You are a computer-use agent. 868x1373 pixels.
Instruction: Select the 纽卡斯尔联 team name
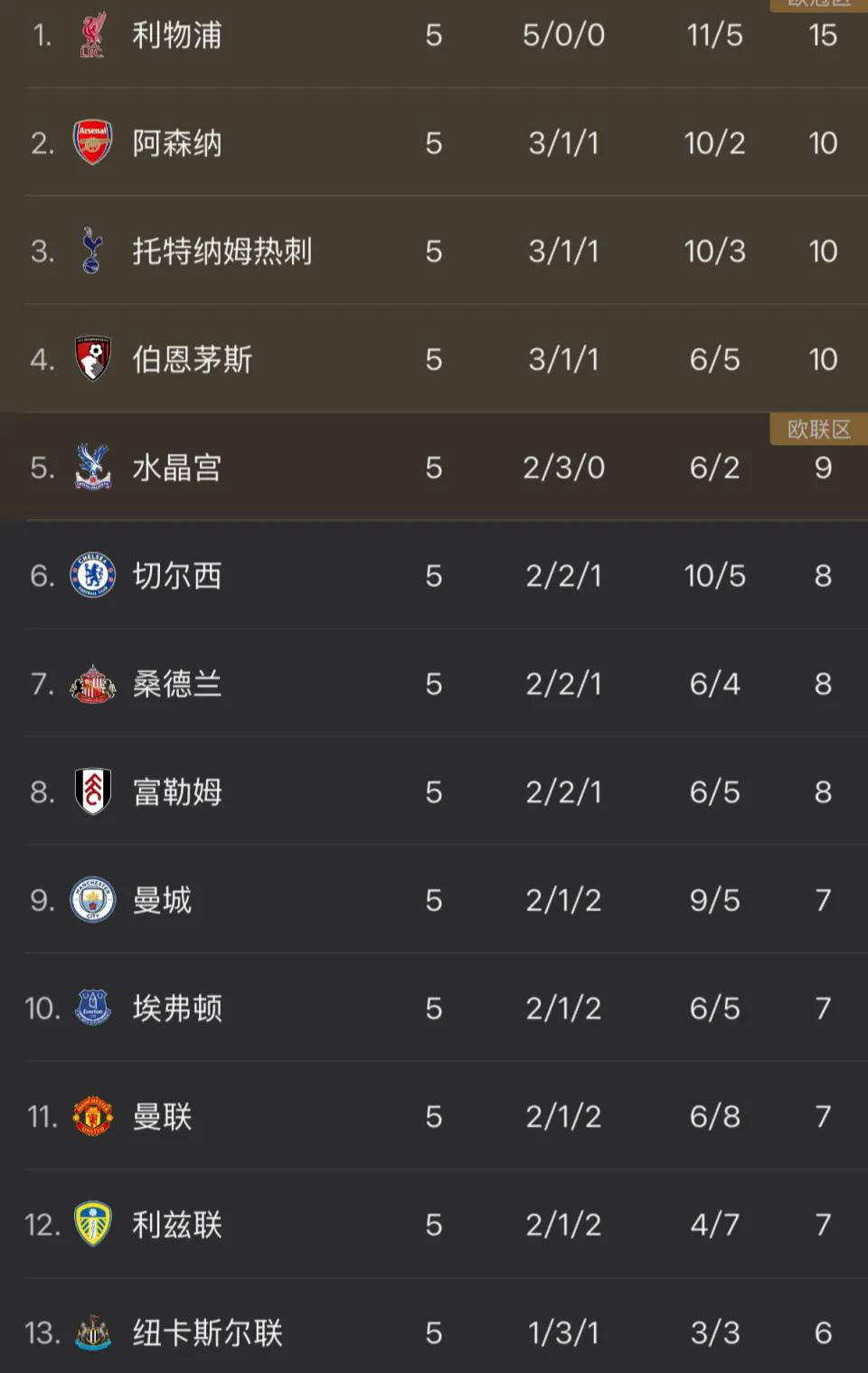(x=208, y=1332)
